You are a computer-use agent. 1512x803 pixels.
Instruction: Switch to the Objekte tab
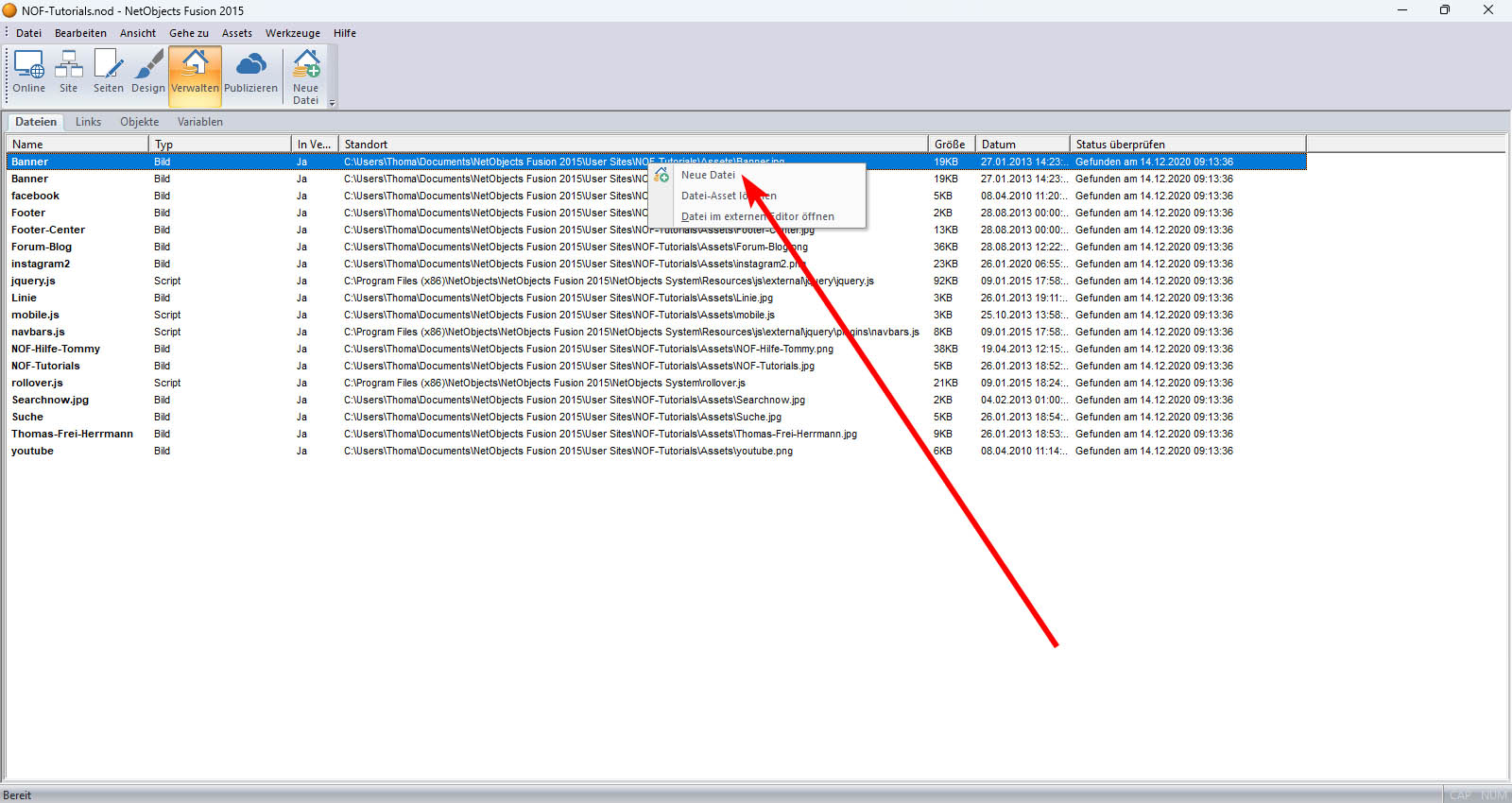tap(139, 122)
